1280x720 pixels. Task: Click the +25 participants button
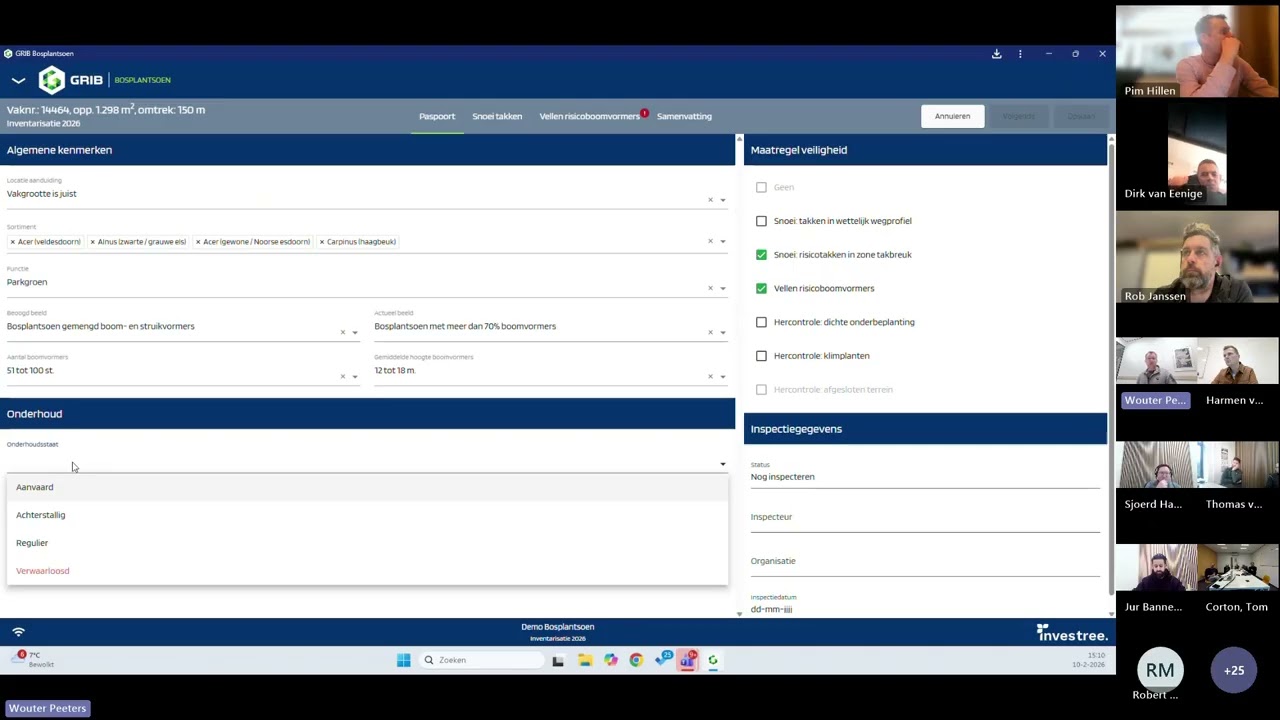(x=1234, y=670)
